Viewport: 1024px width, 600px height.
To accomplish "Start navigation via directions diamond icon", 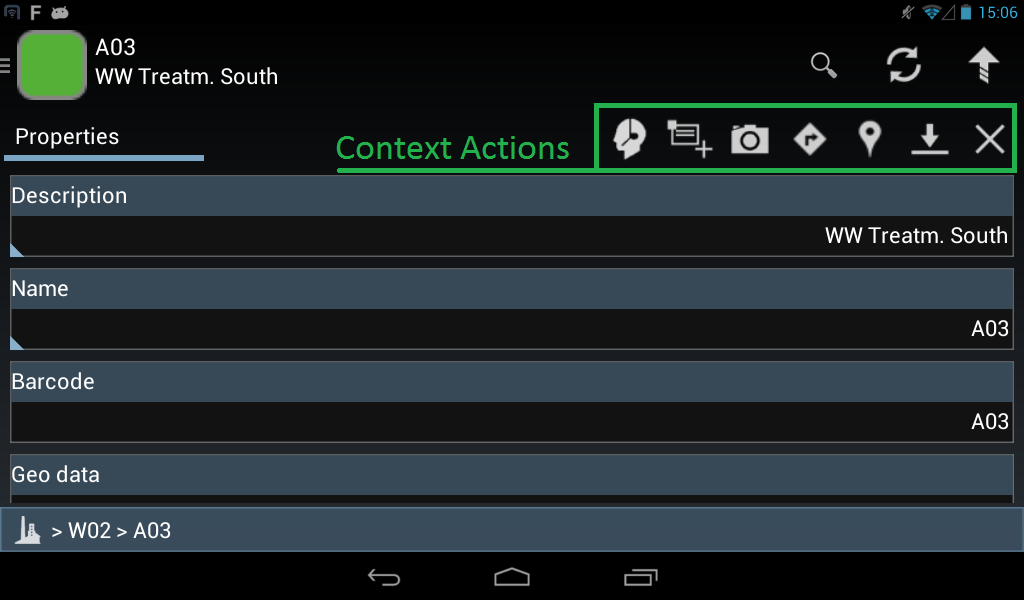I will coord(810,139).
